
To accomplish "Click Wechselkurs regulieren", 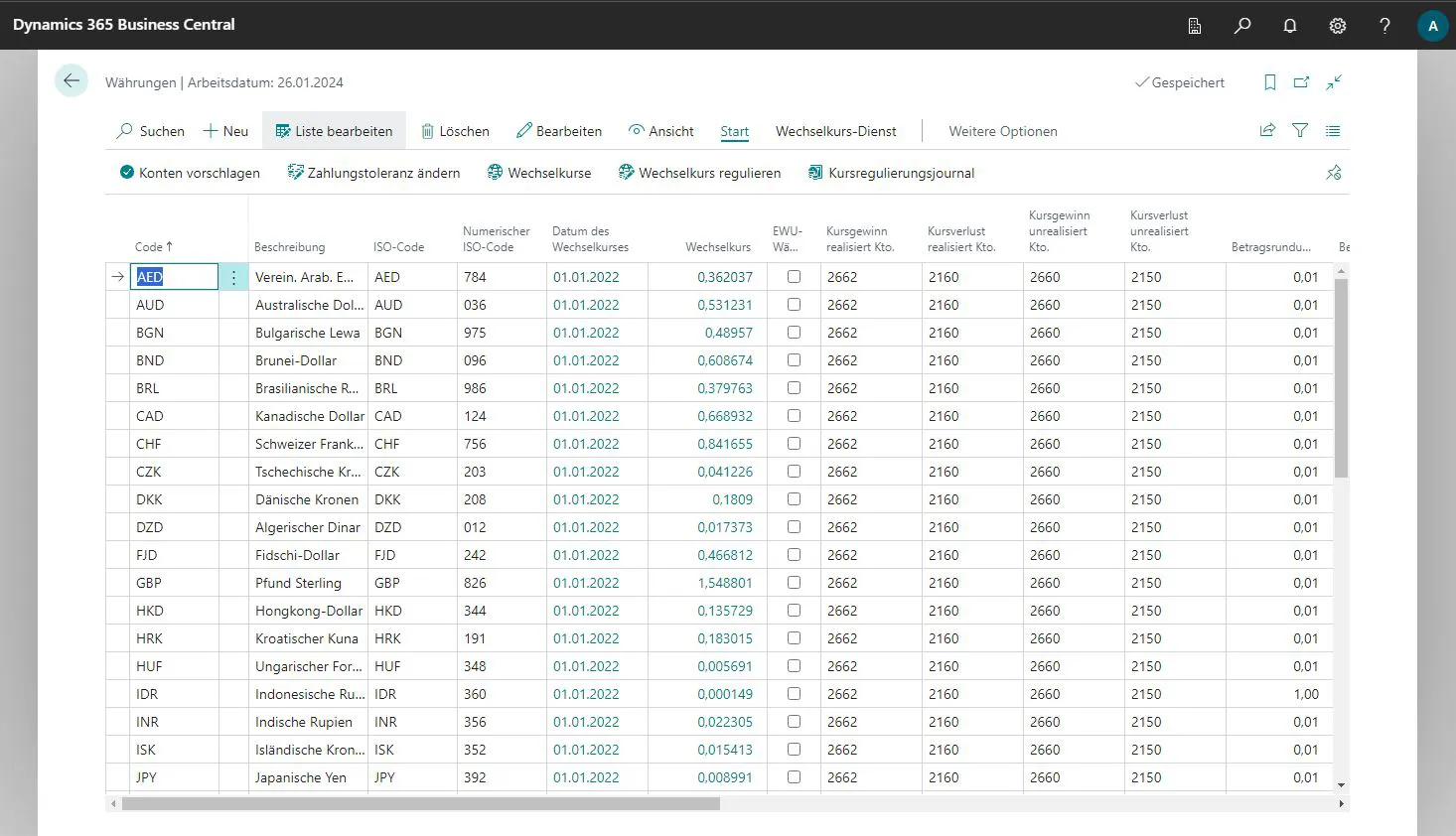I will (x=699, y=173).
